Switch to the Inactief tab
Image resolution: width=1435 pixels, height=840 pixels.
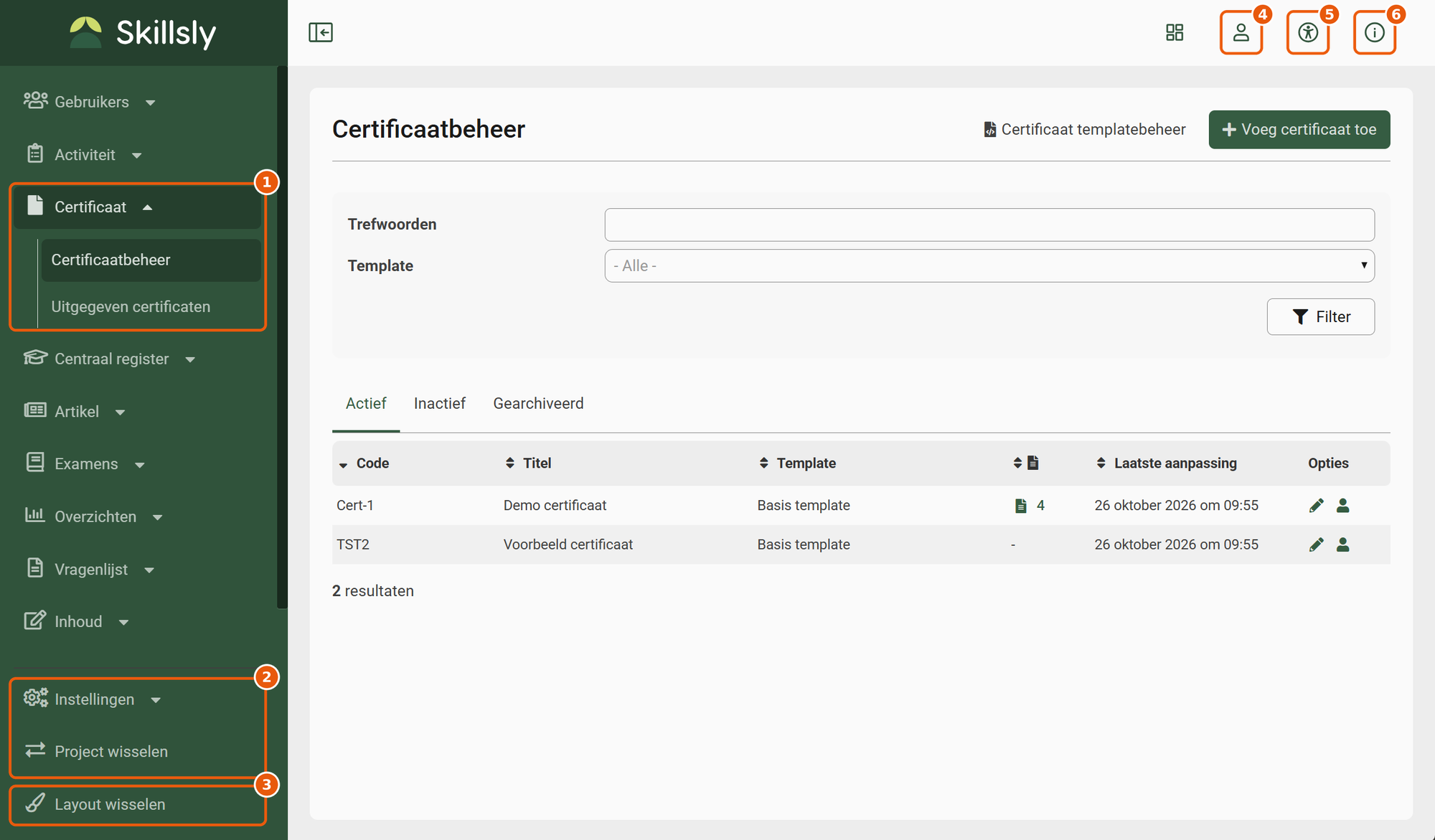click(x=440, y=404)
